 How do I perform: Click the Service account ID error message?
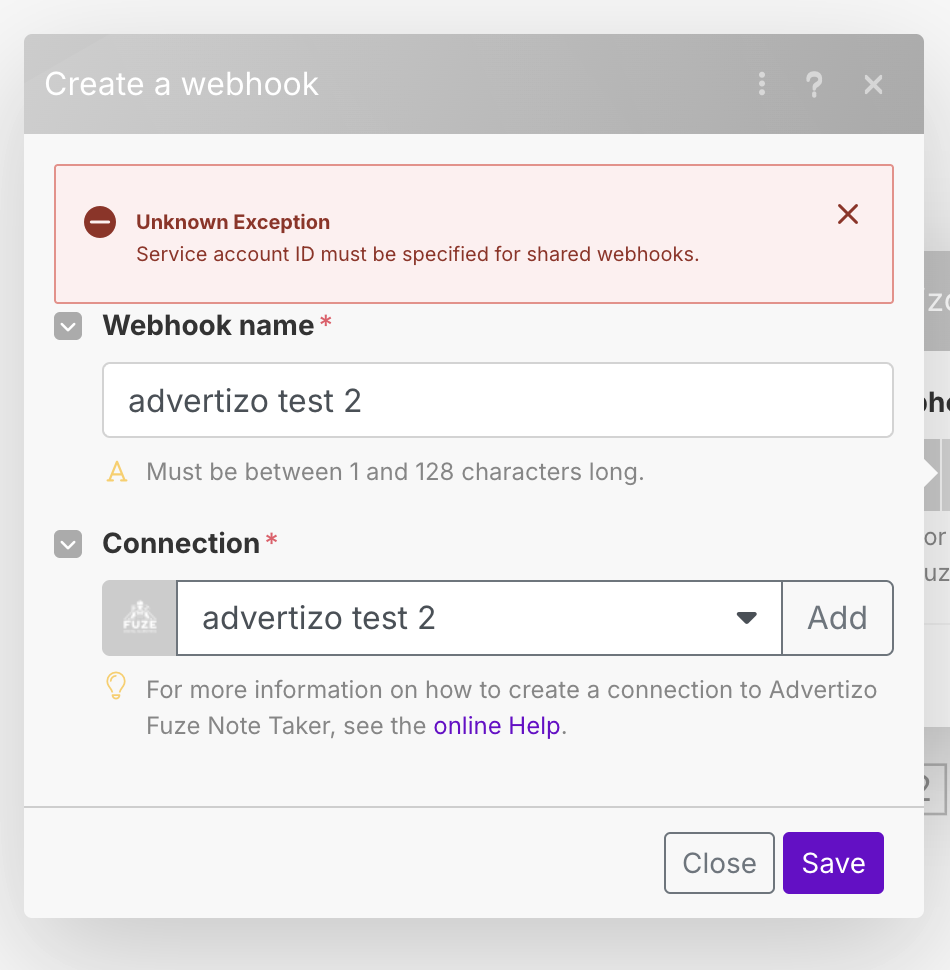pos(417,254)
